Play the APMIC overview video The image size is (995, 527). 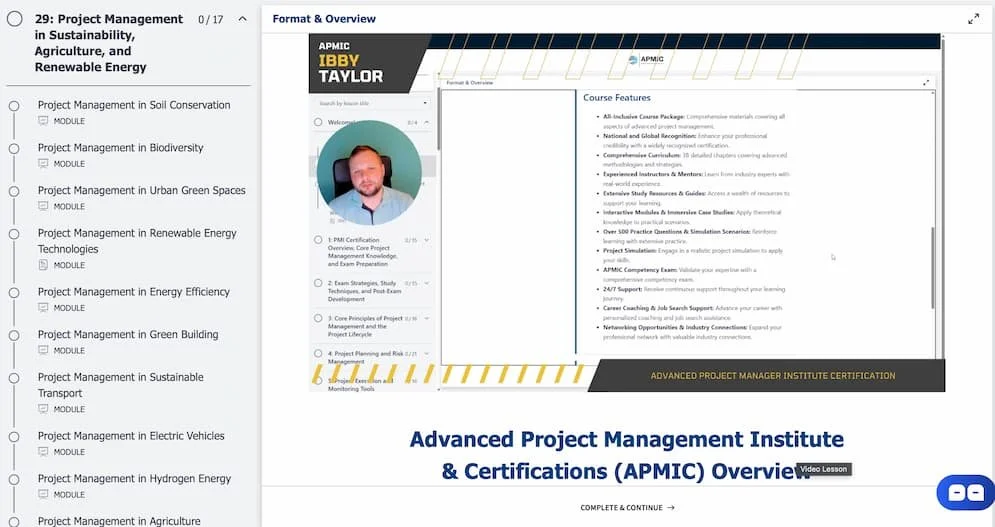[x=626, y=213]
